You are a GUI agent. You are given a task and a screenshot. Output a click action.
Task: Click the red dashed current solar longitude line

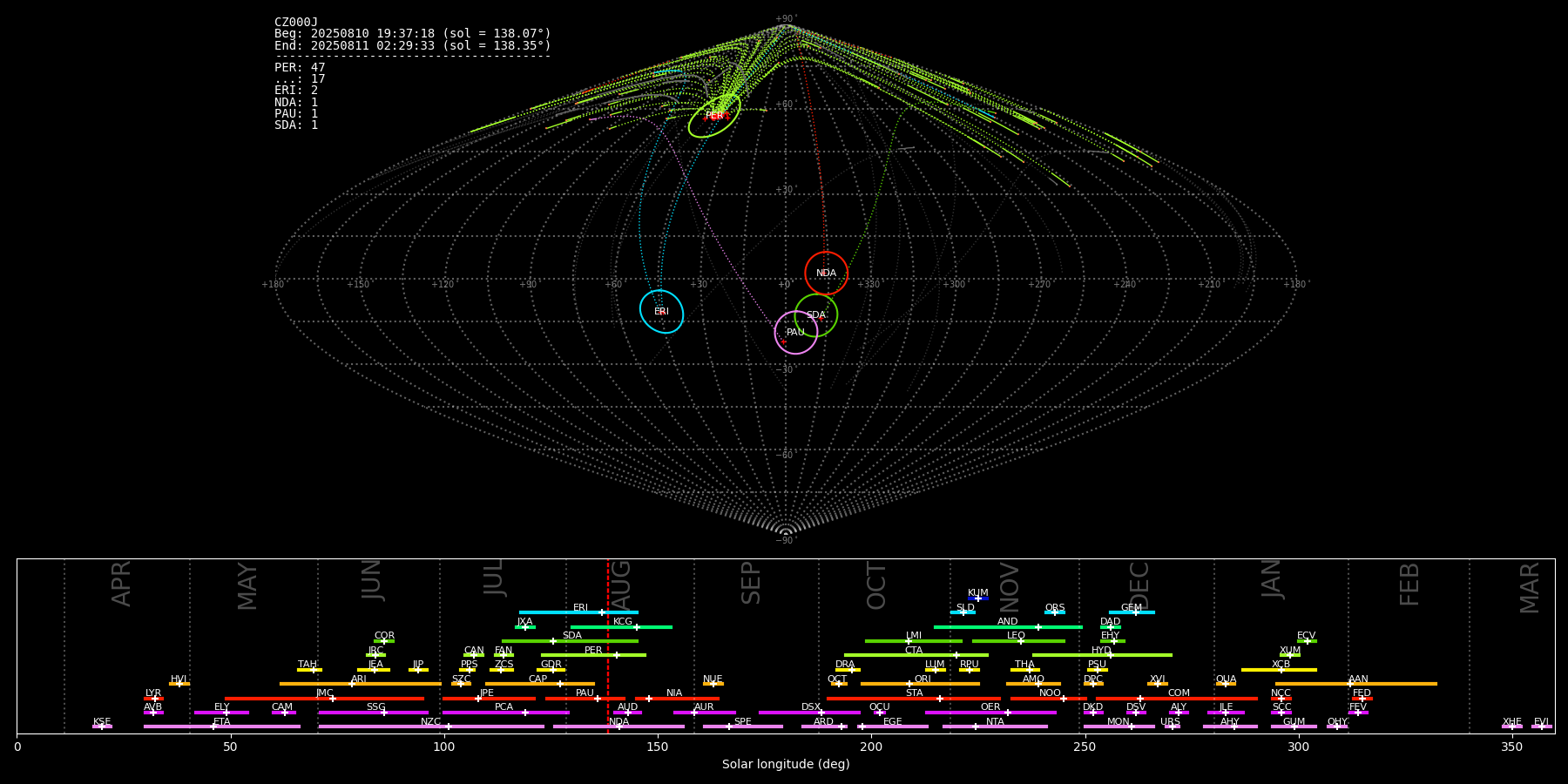[608, 645]
